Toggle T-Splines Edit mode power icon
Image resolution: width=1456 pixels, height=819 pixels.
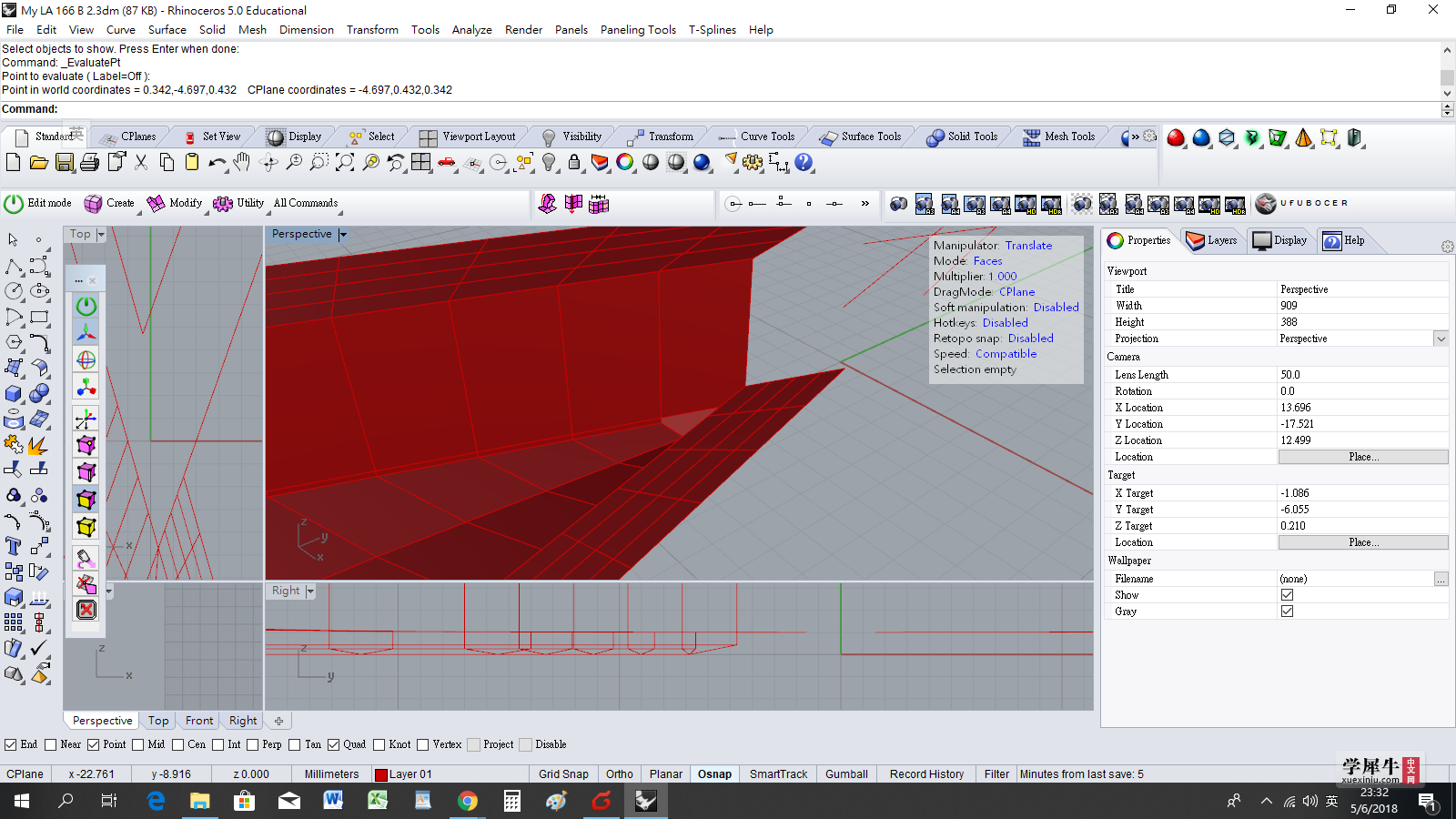[14, 203]
